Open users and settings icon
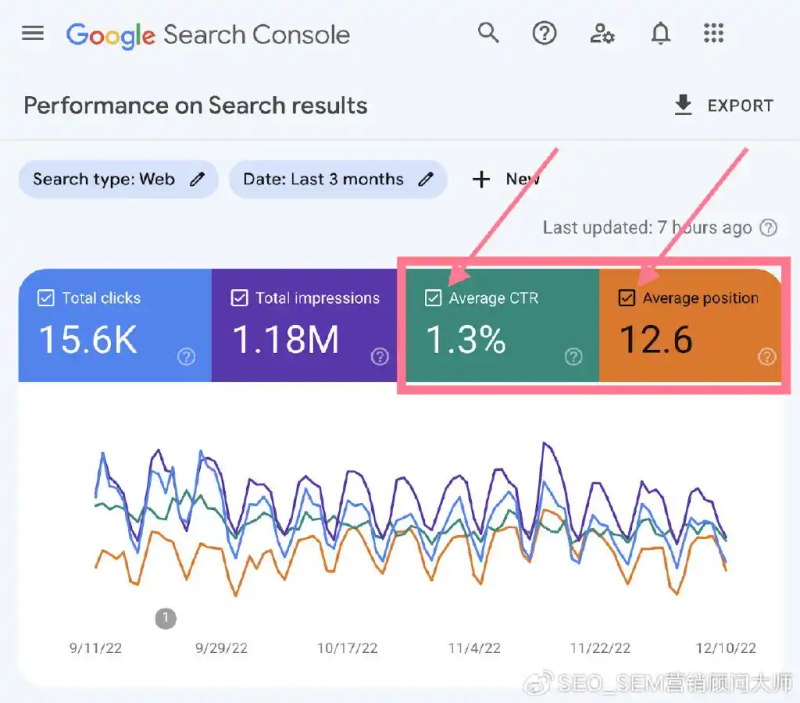Screen dimensions: 800x703 [602, 34]
